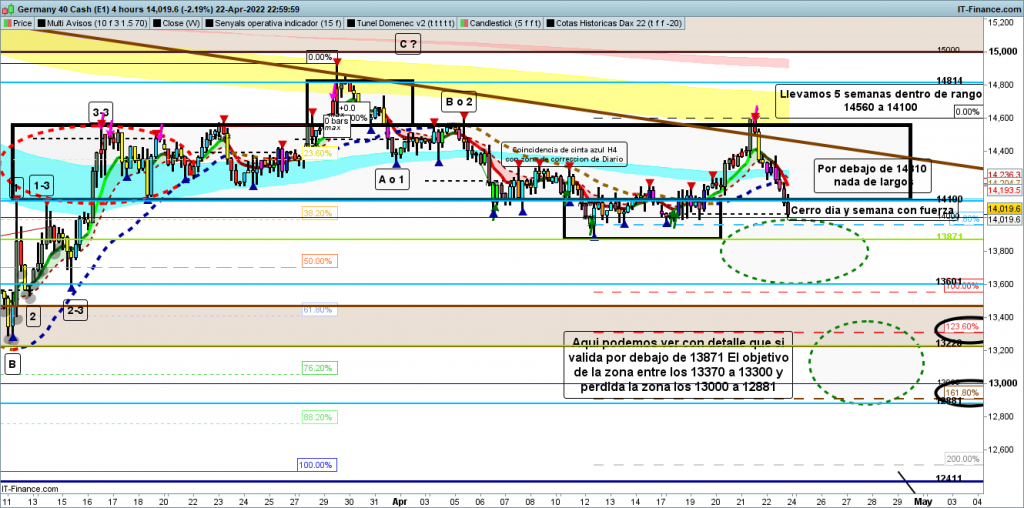Select the 'Por debajo de 14410' text box

pyautogui.click(x=862, y=175)
